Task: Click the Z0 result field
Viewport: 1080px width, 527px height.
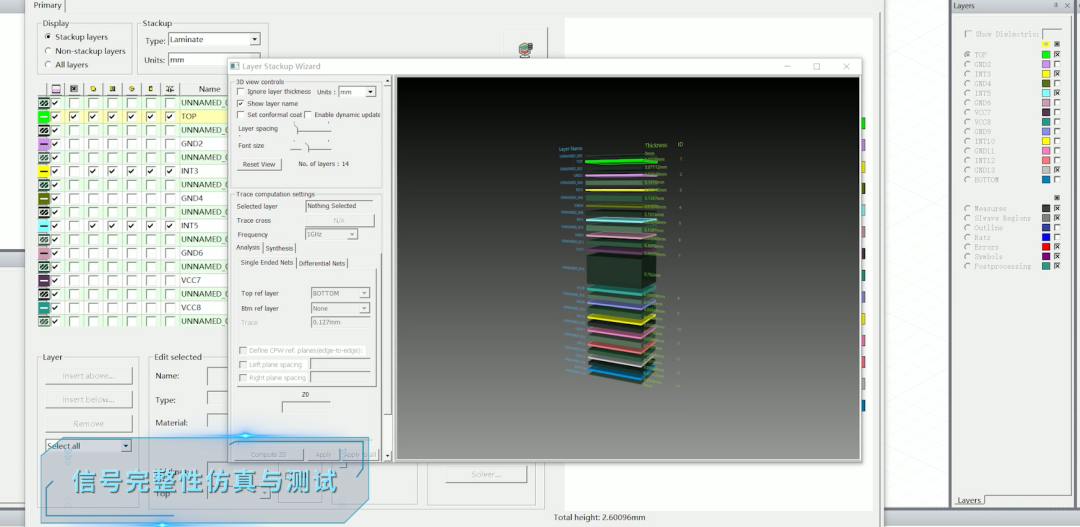Action: point(306,406)
